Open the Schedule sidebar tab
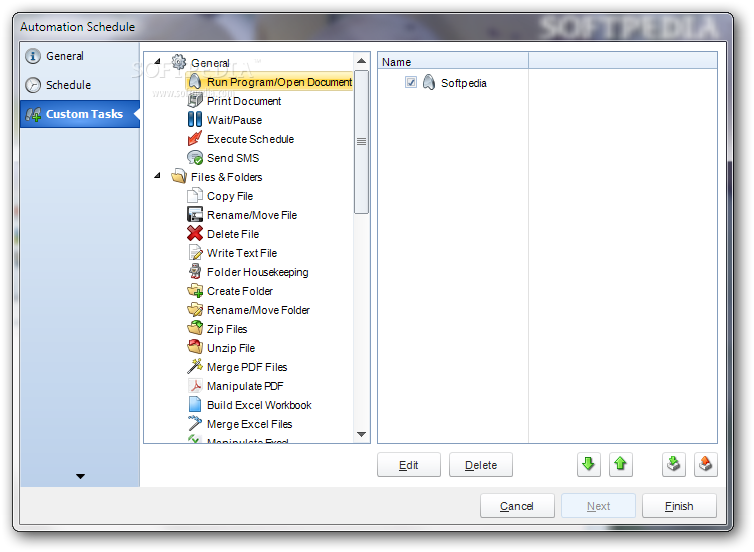This screenshot has height=552, width=754. point(80,85)
